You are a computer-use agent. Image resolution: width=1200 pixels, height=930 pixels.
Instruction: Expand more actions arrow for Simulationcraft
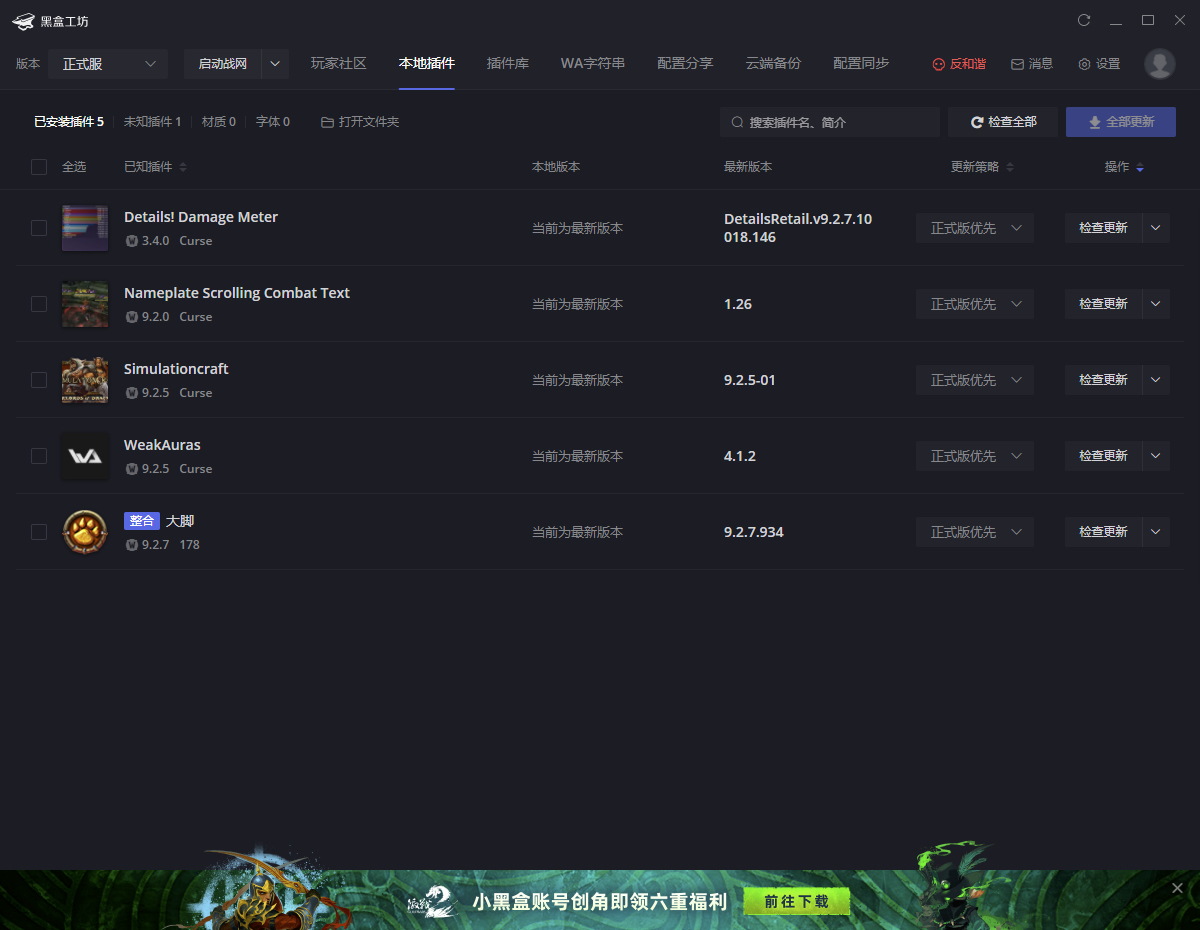tap(1156, 380)
